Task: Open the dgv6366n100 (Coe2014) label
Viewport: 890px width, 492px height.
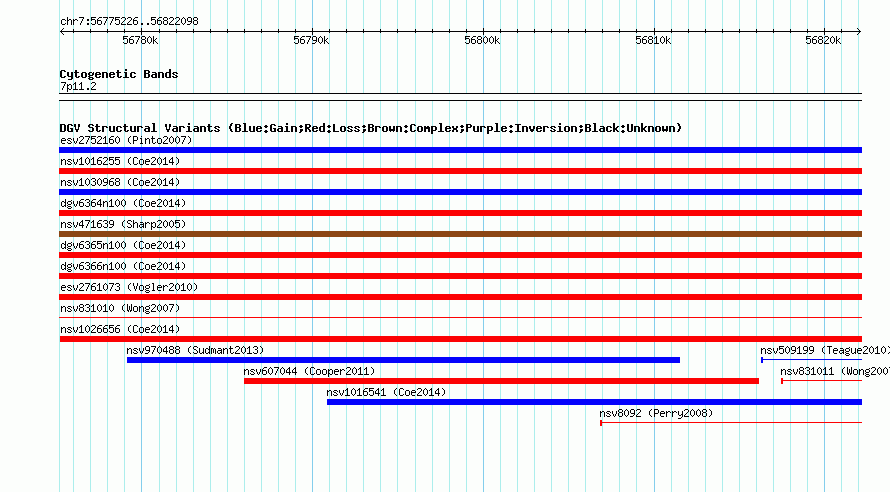Action: pos(123,266)
